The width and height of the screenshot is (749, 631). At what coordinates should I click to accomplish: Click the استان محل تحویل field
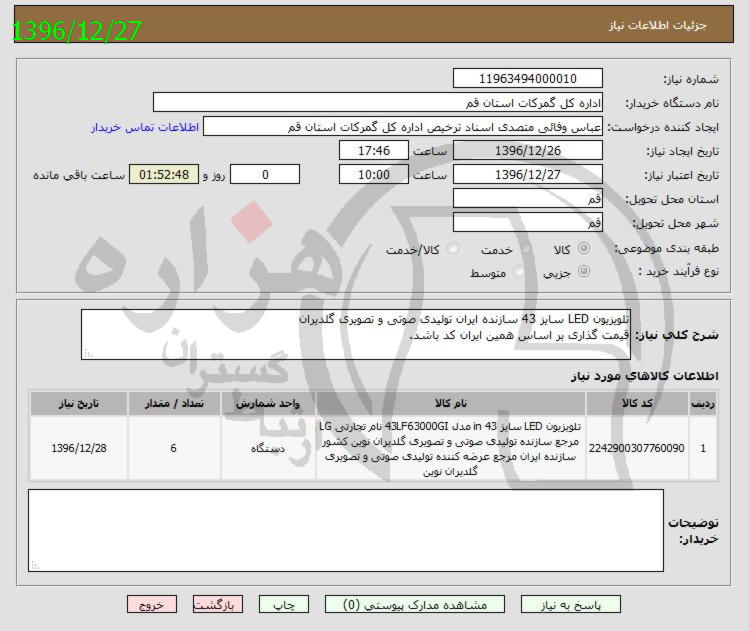(528, 198)
